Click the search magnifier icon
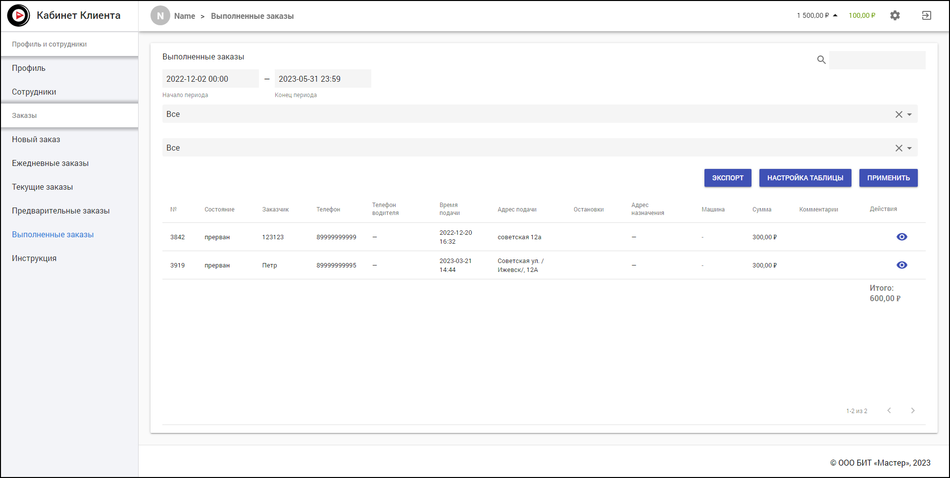Screen dimensions: 950x478 click(x=821, y=60)
